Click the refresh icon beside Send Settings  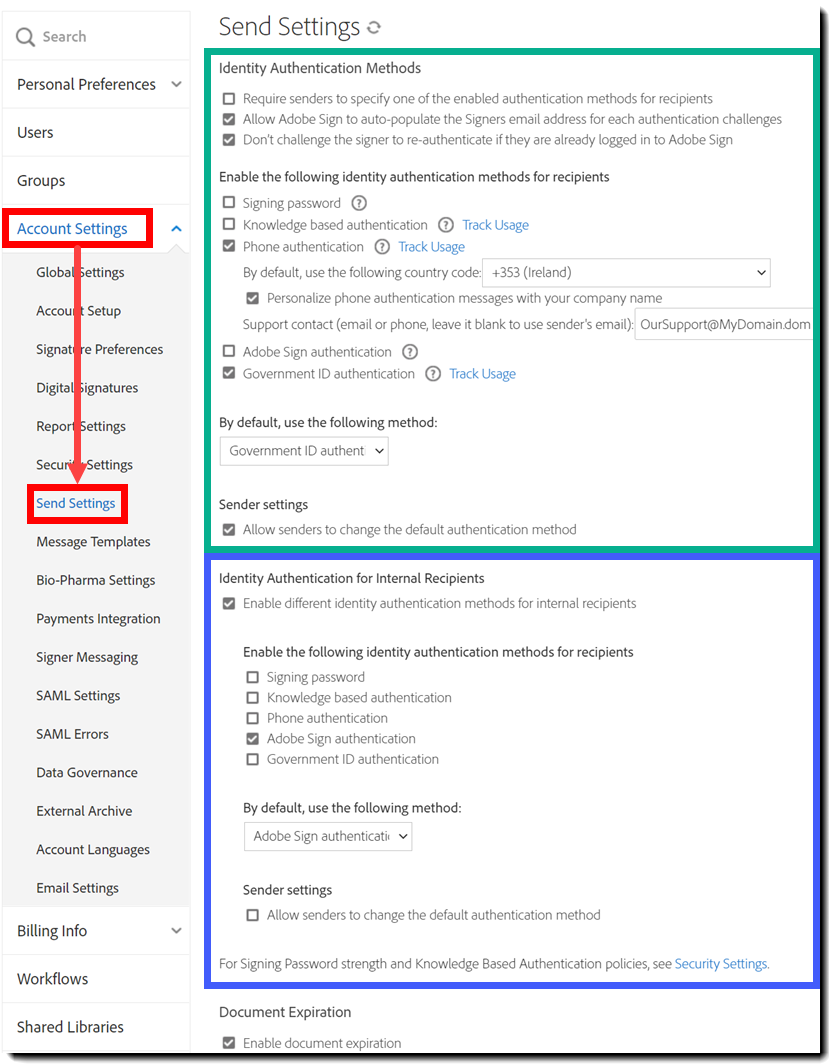(374, 28)
